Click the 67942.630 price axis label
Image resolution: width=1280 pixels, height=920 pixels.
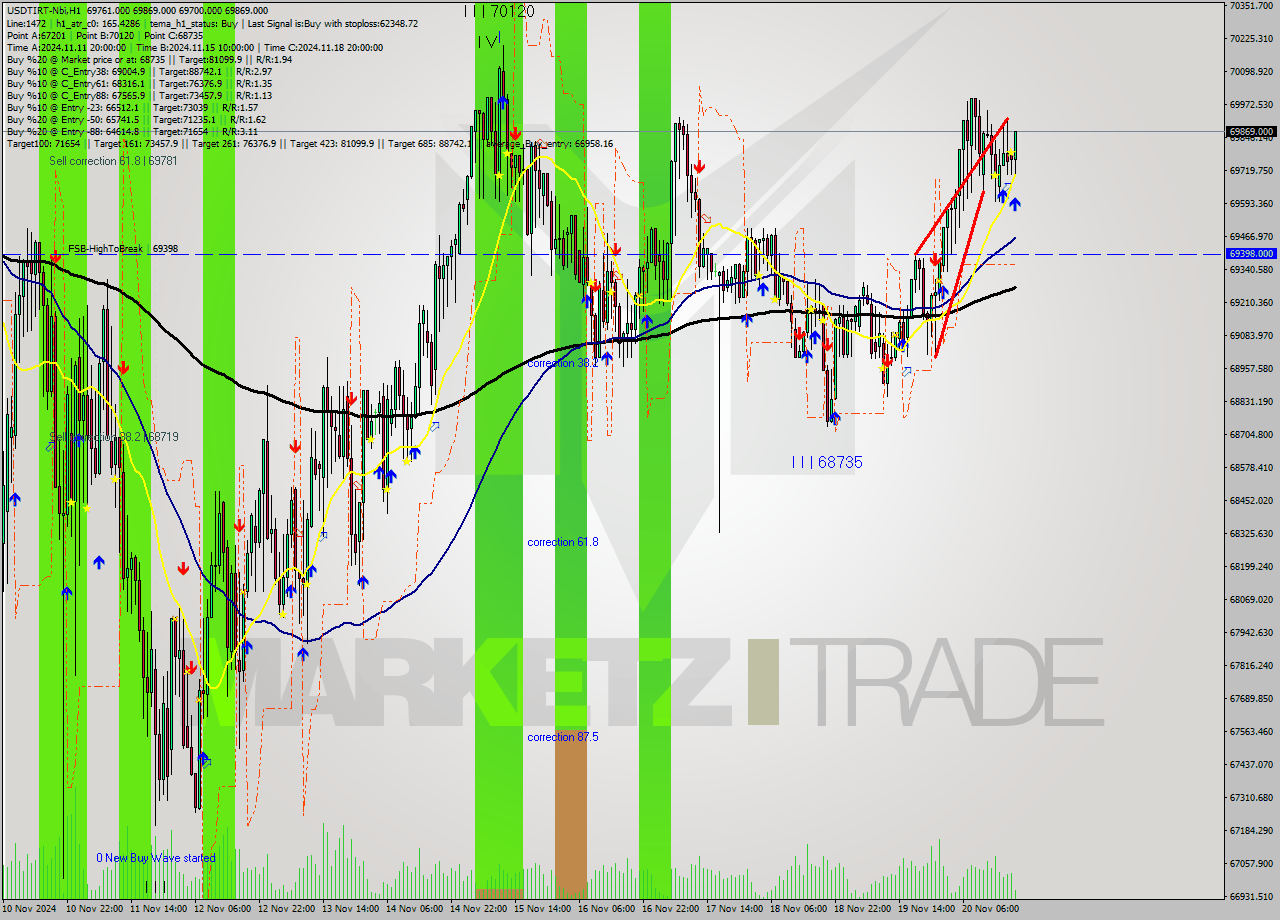tap(1251, 632)
